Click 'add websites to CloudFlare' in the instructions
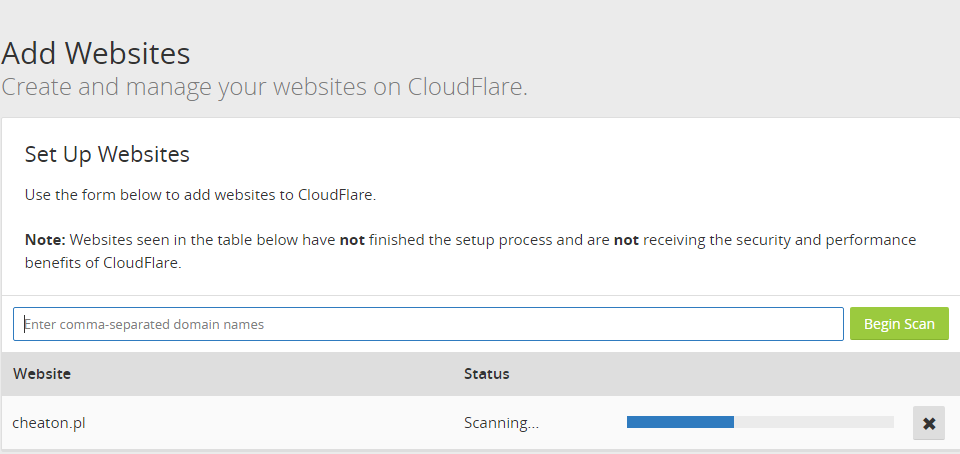 [297, 195]
